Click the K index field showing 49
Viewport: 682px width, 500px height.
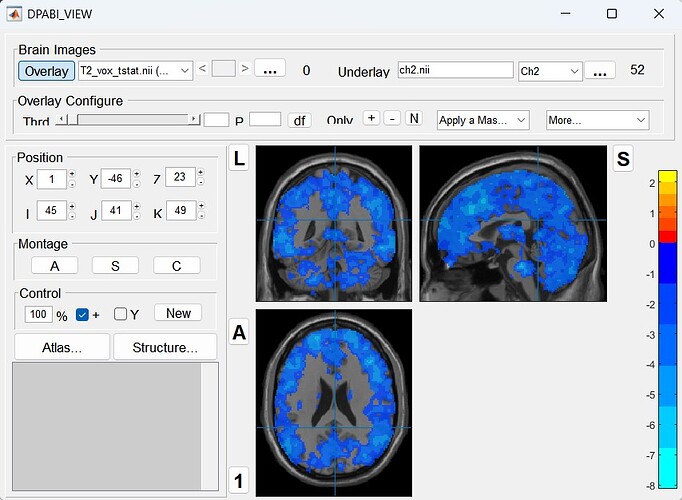(x=181, y=210)
